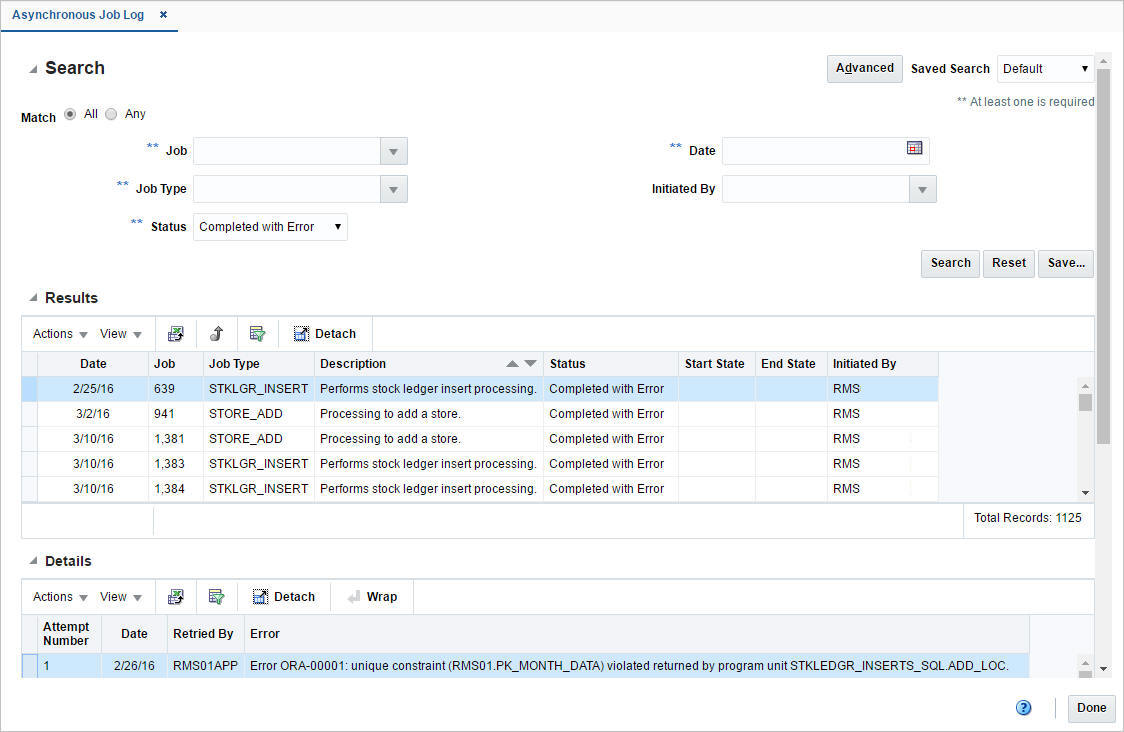The height and width of the screenshot is (732, 1124).
Task: Export Results table to Excel
Action: (177, 333)
